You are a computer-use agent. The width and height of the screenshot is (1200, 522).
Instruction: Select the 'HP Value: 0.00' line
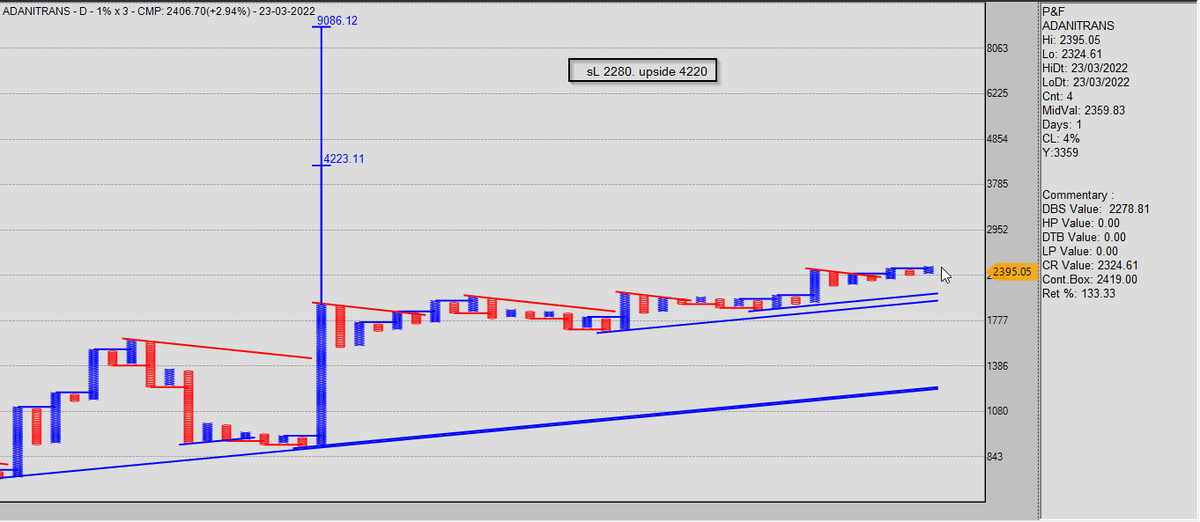1080,223
